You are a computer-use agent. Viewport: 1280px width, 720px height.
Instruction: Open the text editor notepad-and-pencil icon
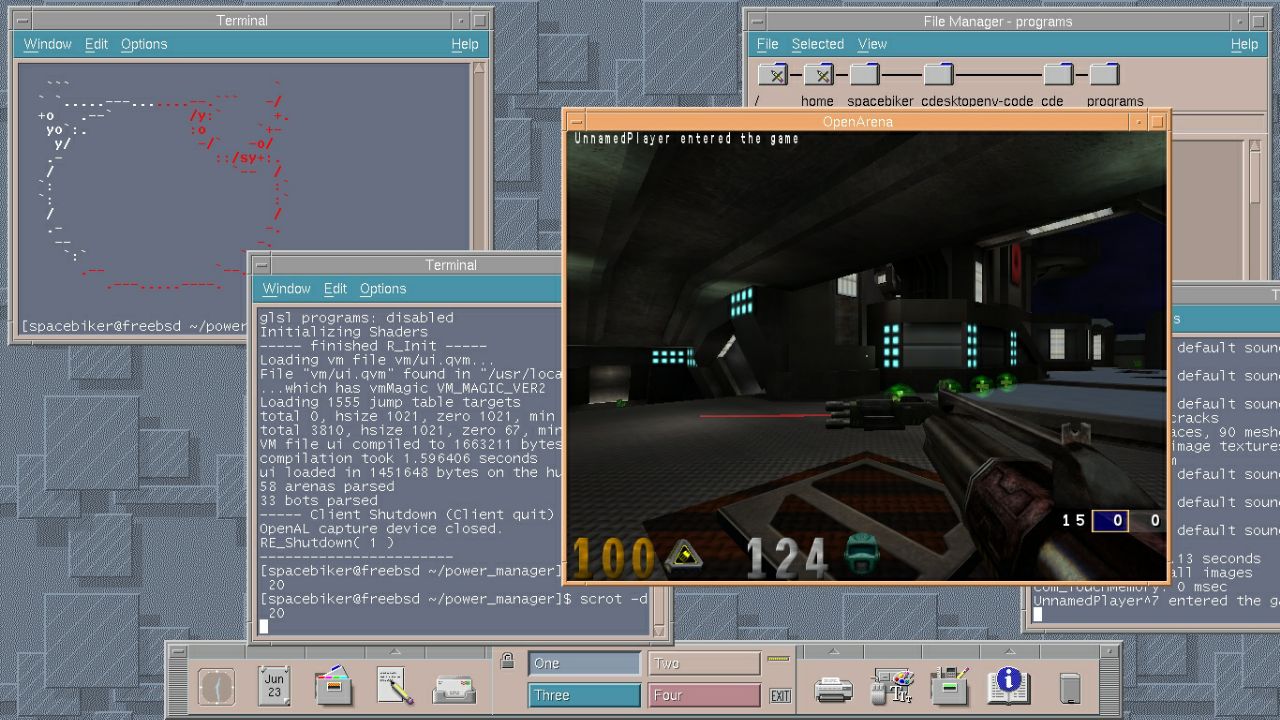point(395,687)
